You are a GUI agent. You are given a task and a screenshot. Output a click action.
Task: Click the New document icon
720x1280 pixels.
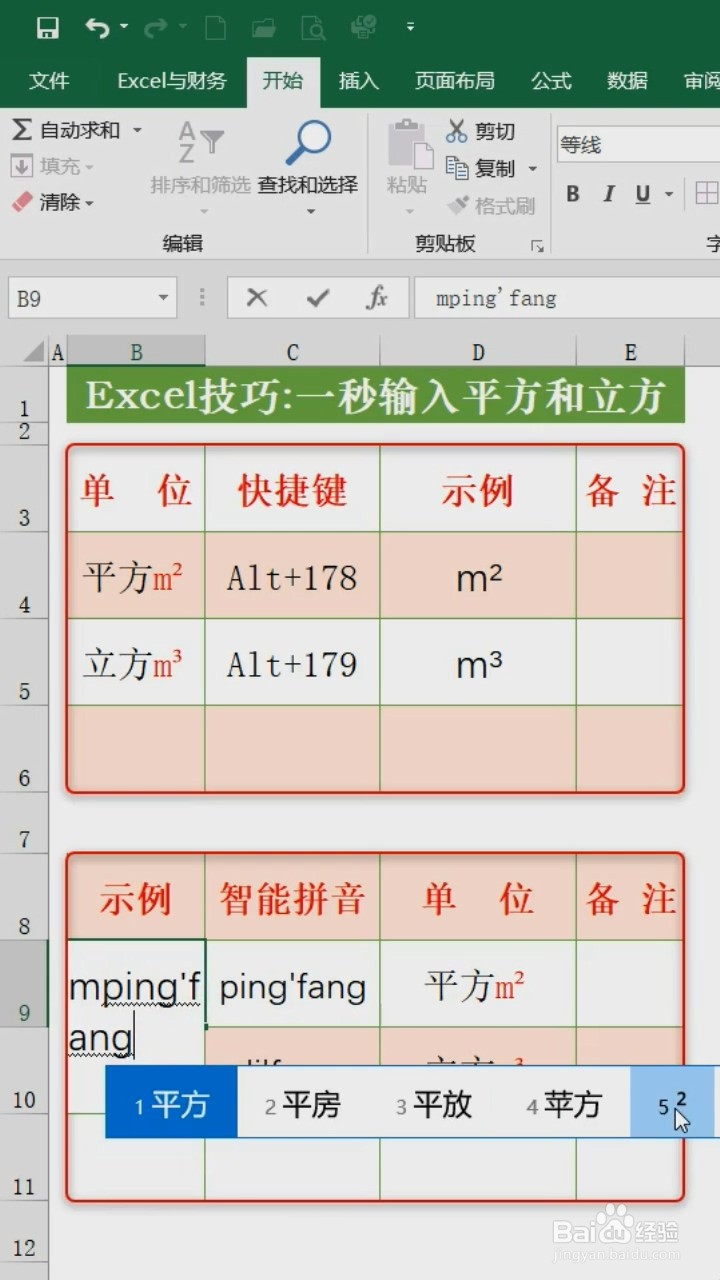coord(215,28)
